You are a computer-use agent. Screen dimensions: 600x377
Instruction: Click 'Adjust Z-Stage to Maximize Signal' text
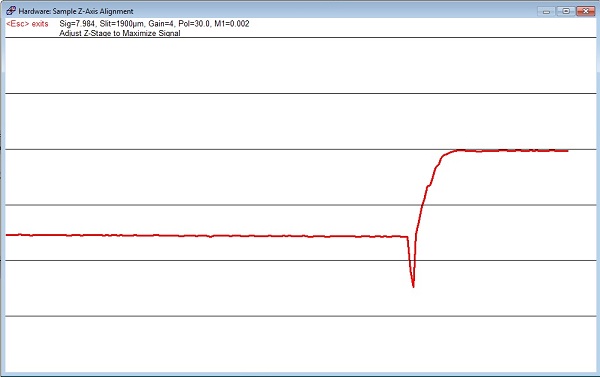[x=120, y=33]
